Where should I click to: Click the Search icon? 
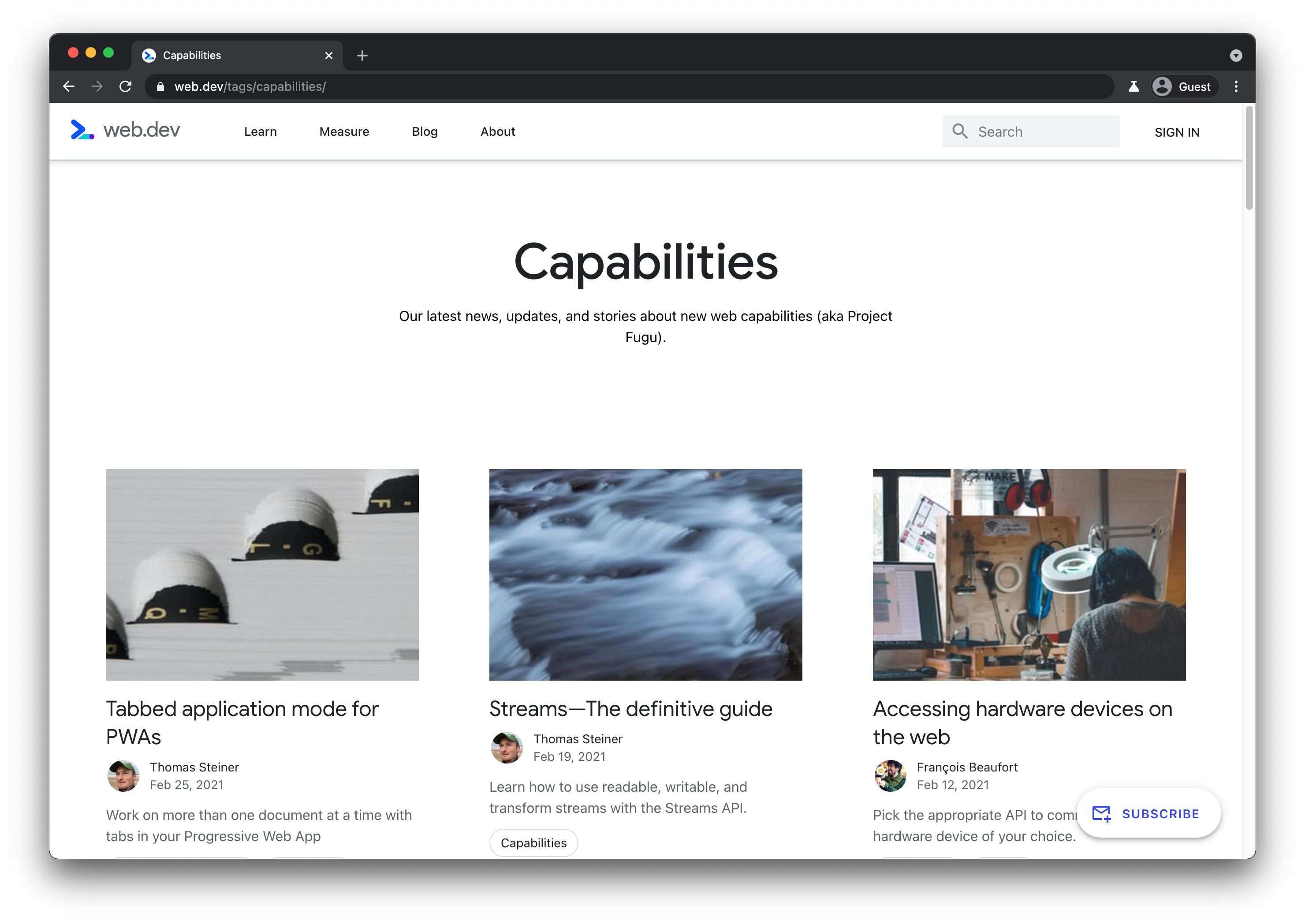click(x=960, y=131)
